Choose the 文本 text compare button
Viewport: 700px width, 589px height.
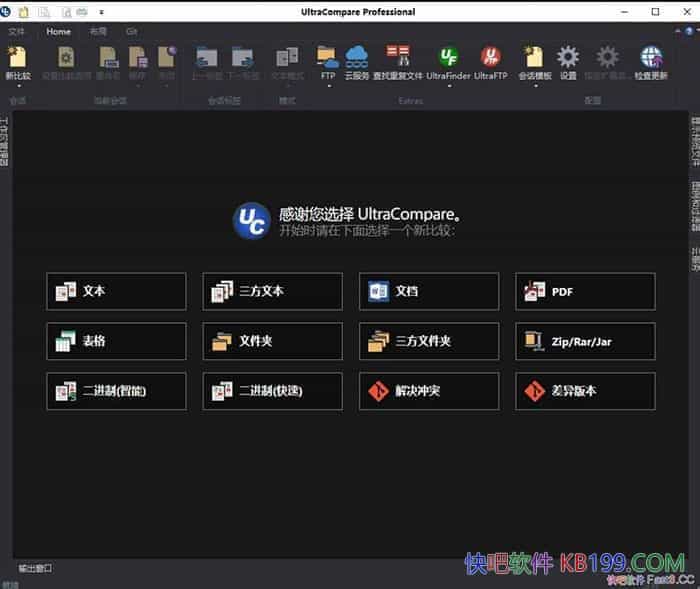coord(116,291)
